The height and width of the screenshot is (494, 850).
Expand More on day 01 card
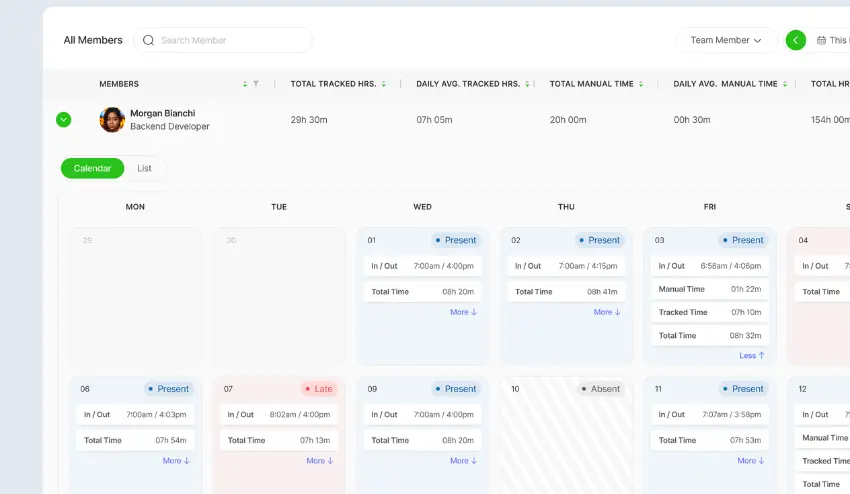click(463, 312)
